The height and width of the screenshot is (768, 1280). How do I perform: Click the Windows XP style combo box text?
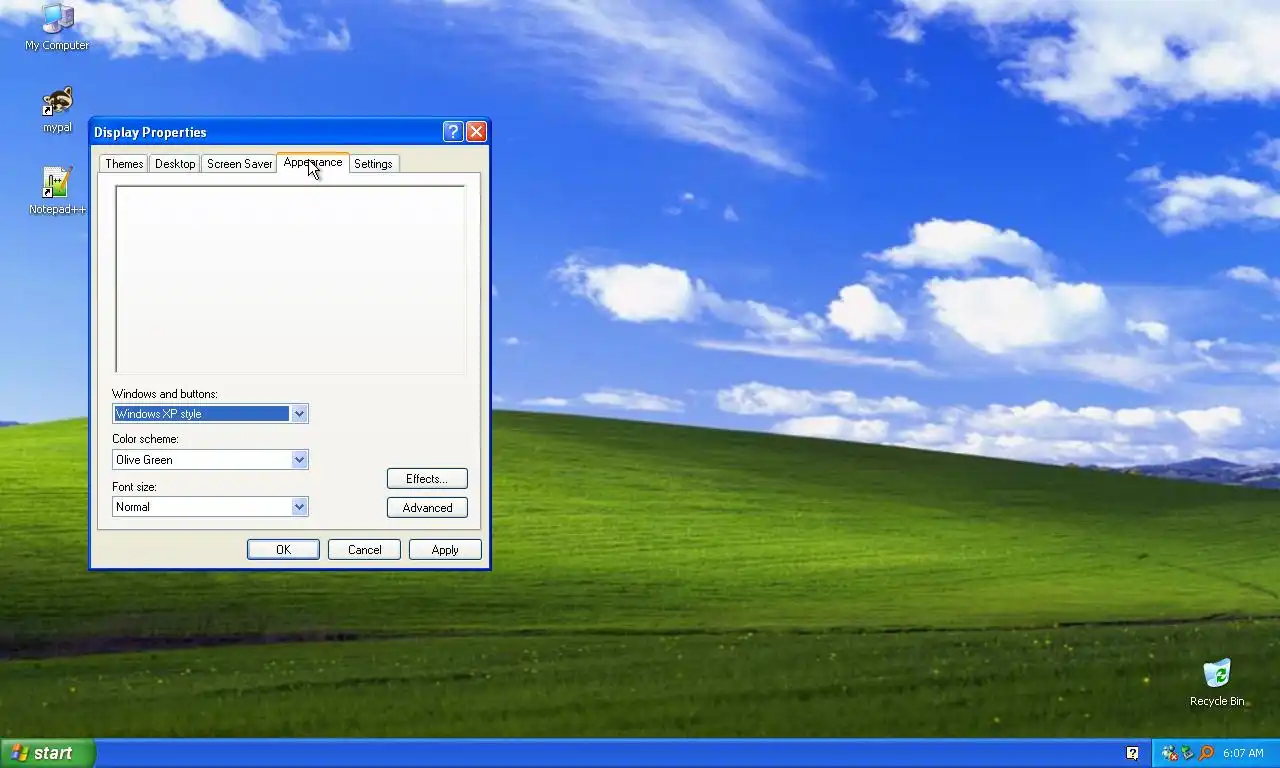point(201,414)
